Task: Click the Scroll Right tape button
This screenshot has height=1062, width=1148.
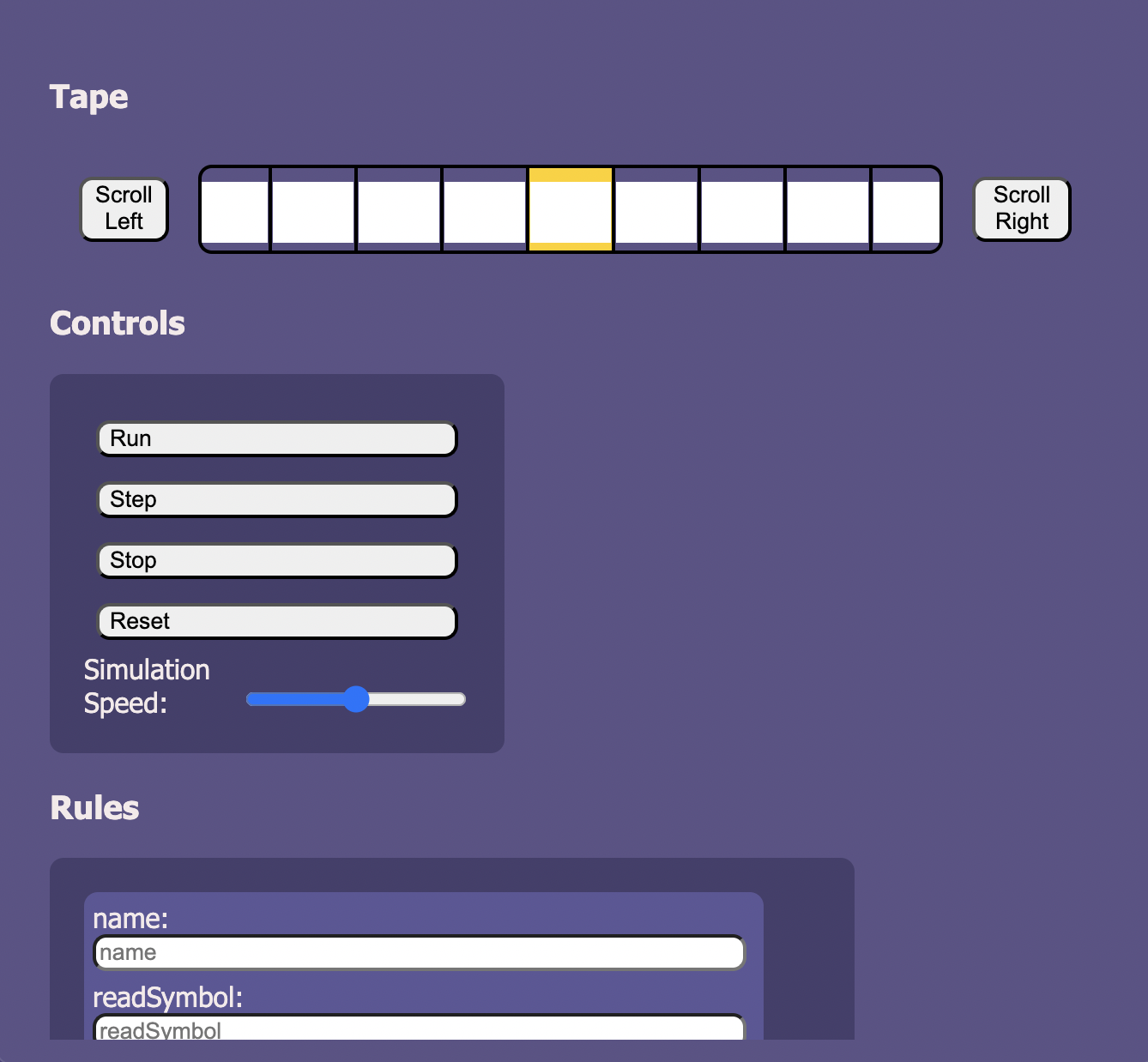Action: [x=1022, y=209]
